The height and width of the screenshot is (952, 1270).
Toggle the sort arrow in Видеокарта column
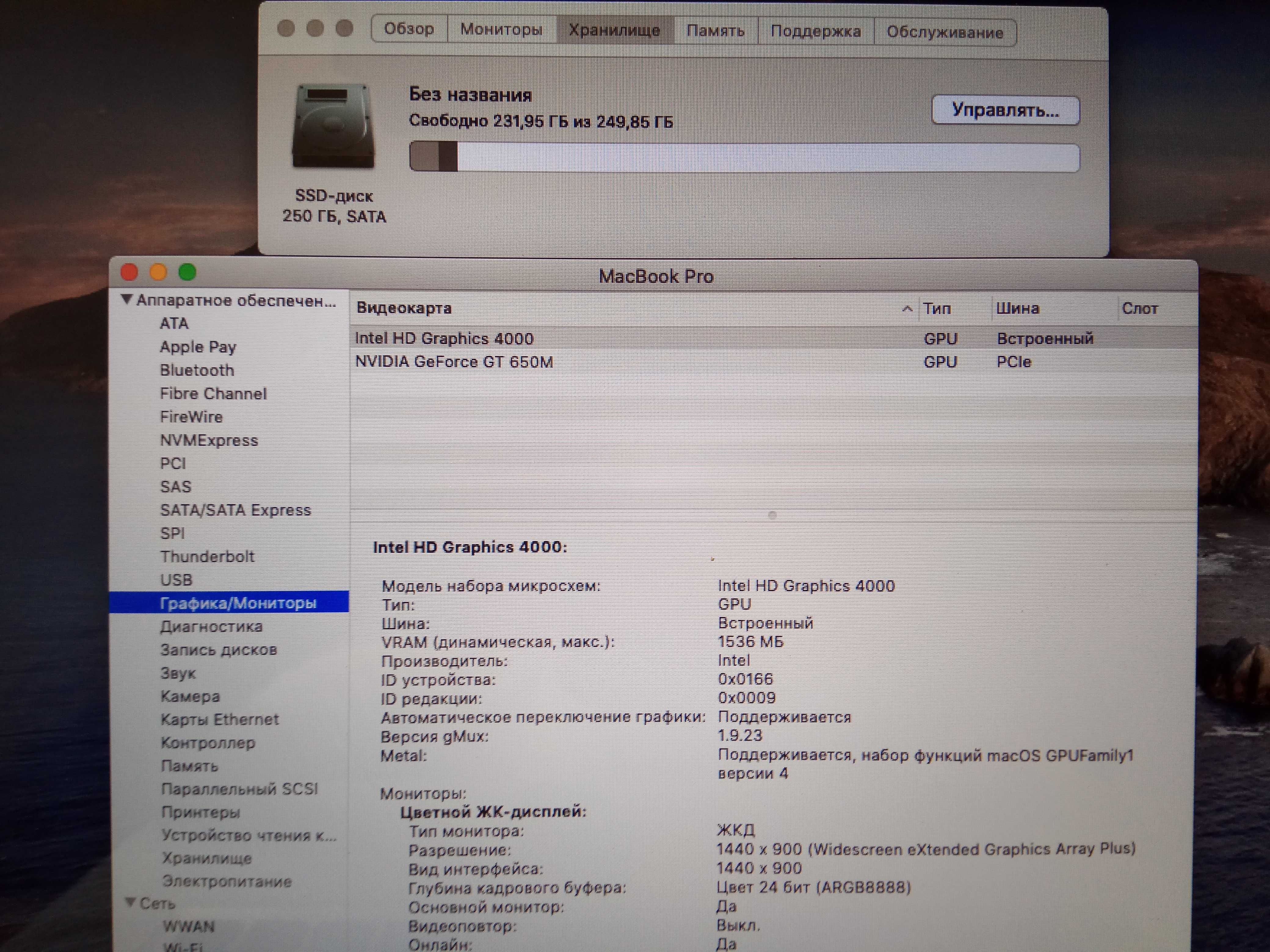(907, 309)
